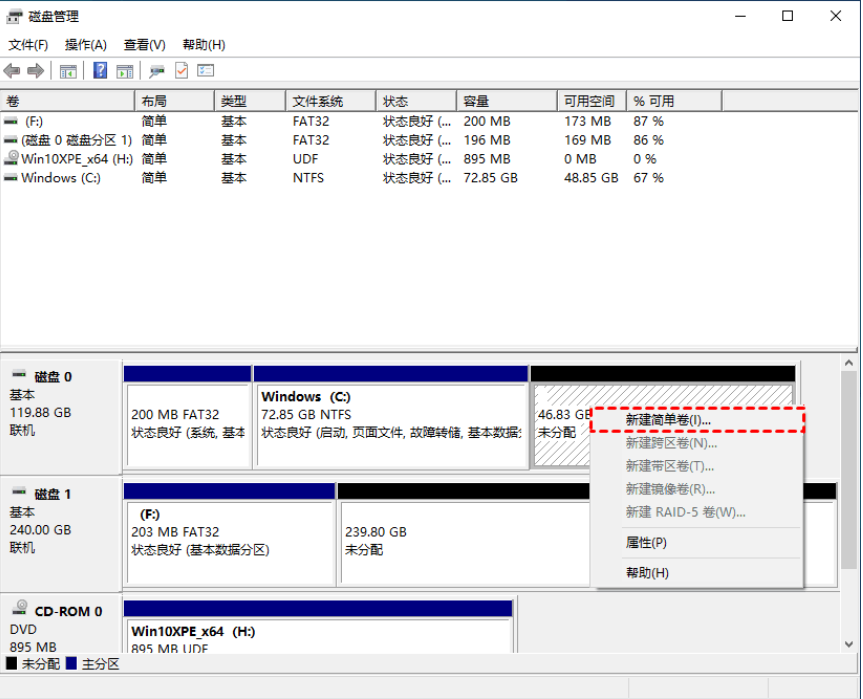Viewport: 863px width, 699px height.
Task: Click the 48.85 GB free space cell
Action: (x=591, y=178)
